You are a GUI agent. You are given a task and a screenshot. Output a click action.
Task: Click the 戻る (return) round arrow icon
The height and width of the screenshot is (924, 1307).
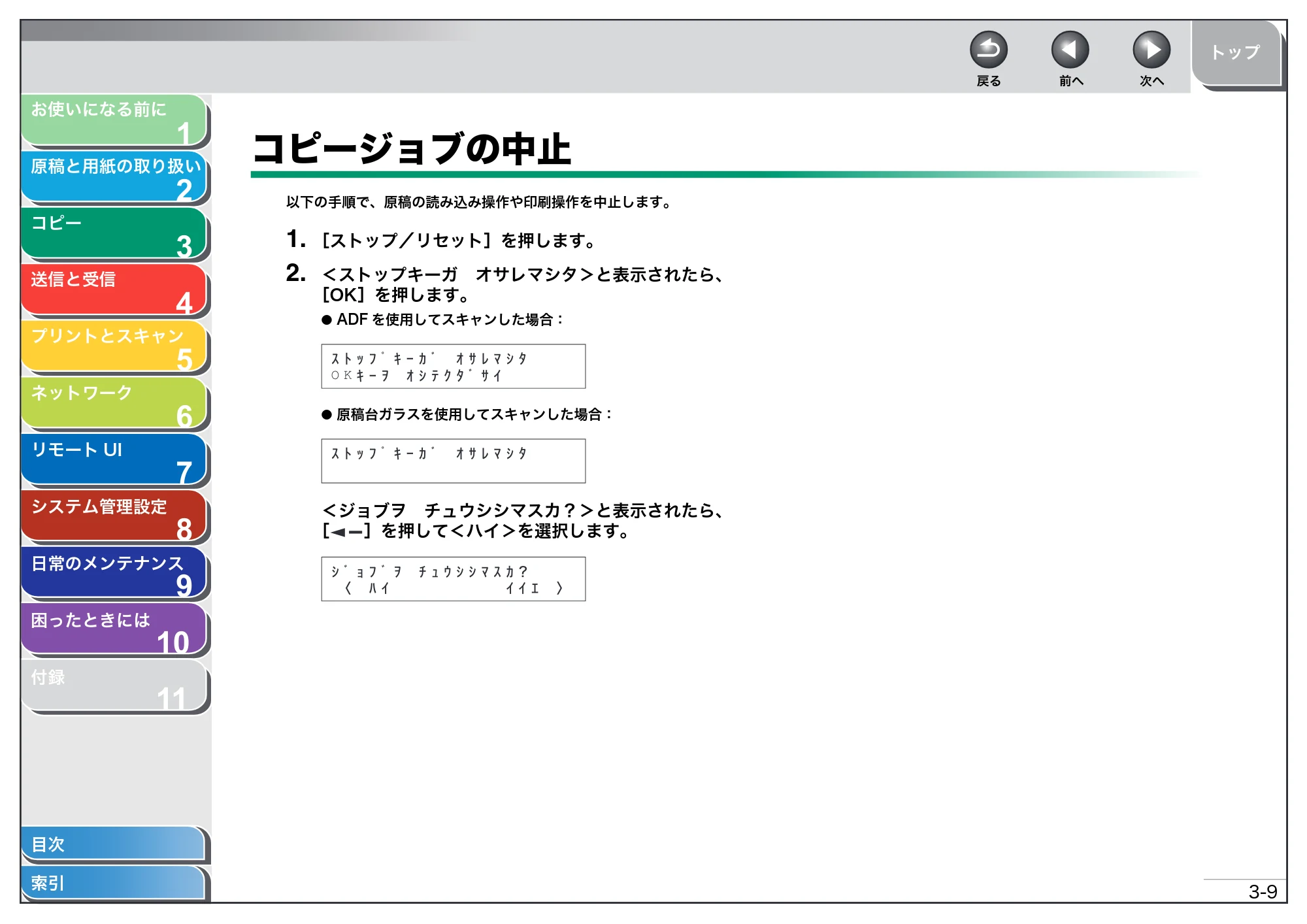tap(988, 50)
